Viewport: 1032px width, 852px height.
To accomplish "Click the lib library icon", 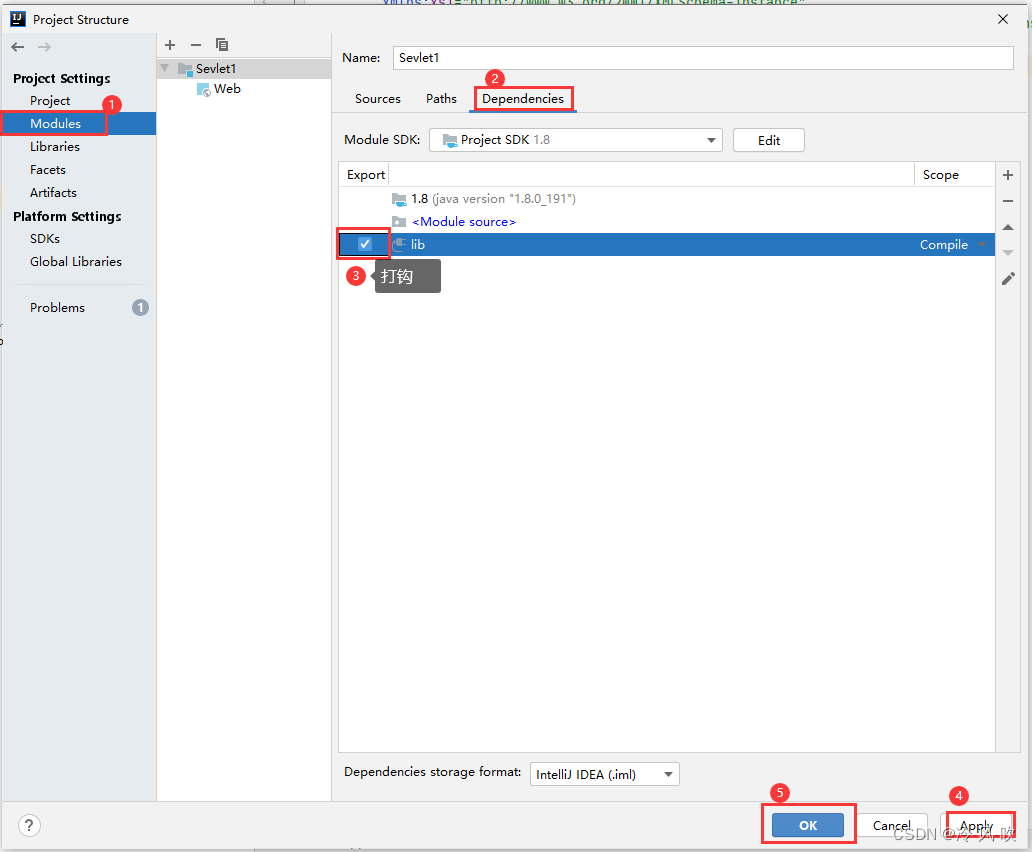I will (x=399, y=245).
